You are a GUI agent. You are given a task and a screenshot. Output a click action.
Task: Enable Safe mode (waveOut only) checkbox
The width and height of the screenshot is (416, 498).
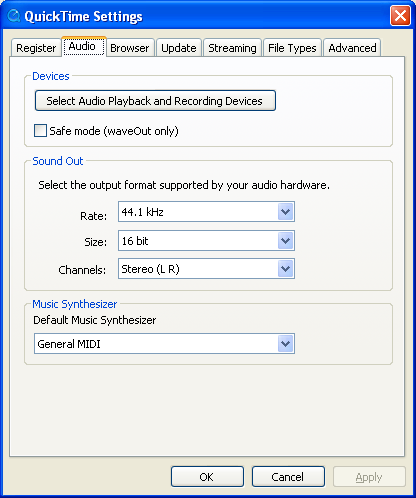[40, 131]
